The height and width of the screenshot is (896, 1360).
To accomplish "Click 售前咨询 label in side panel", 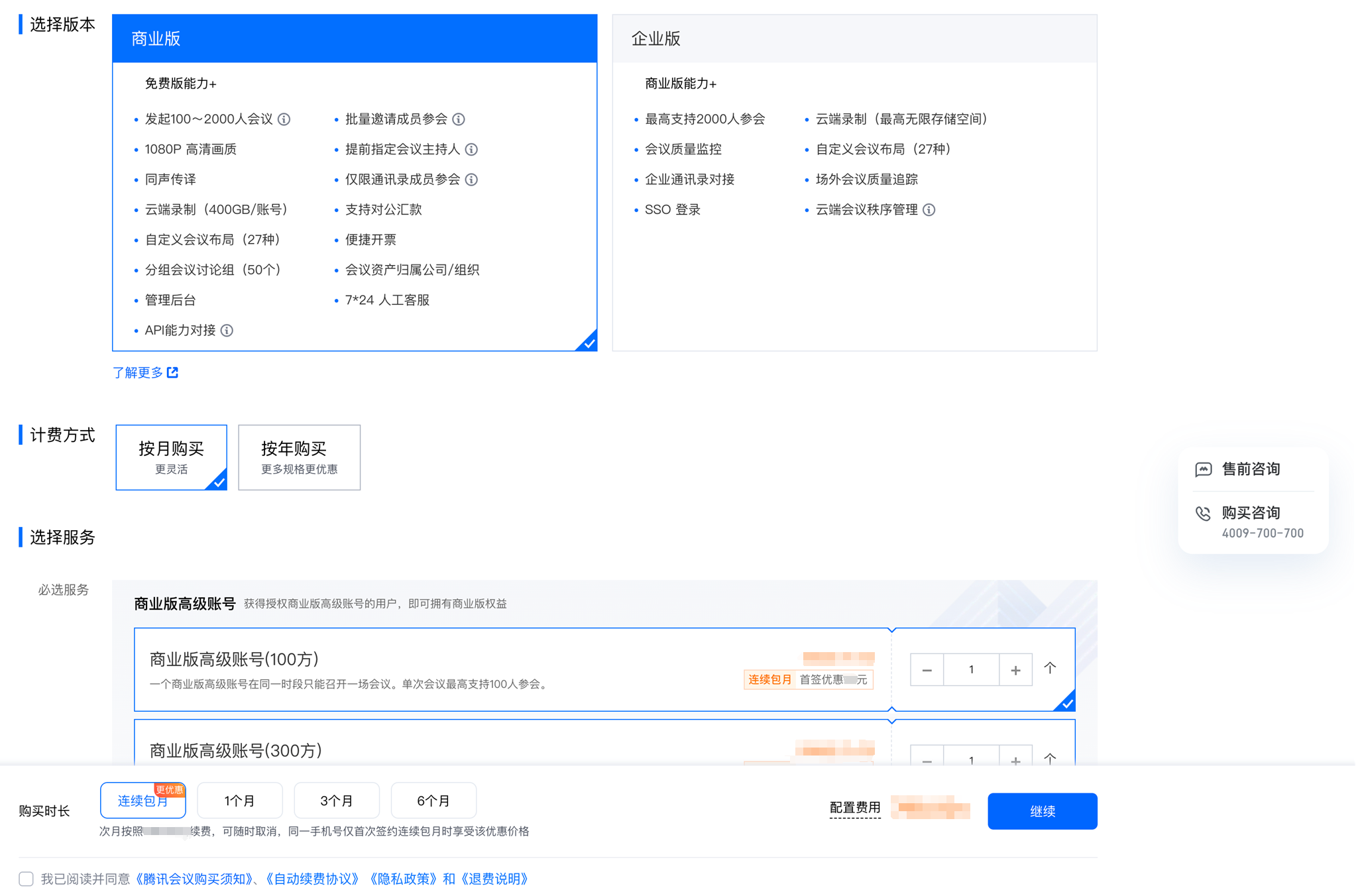I will coord(1251,469).
